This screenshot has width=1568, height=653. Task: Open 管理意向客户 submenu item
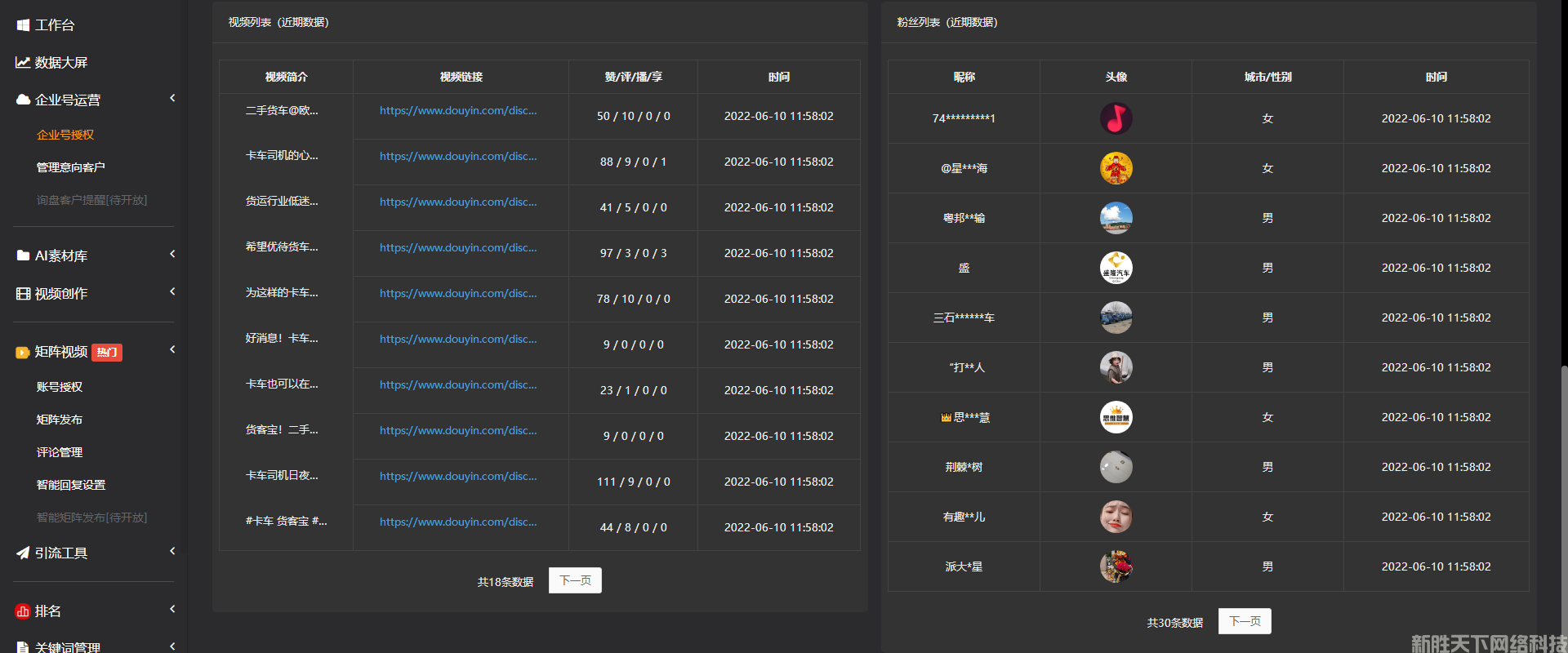(x=71, y=167)
